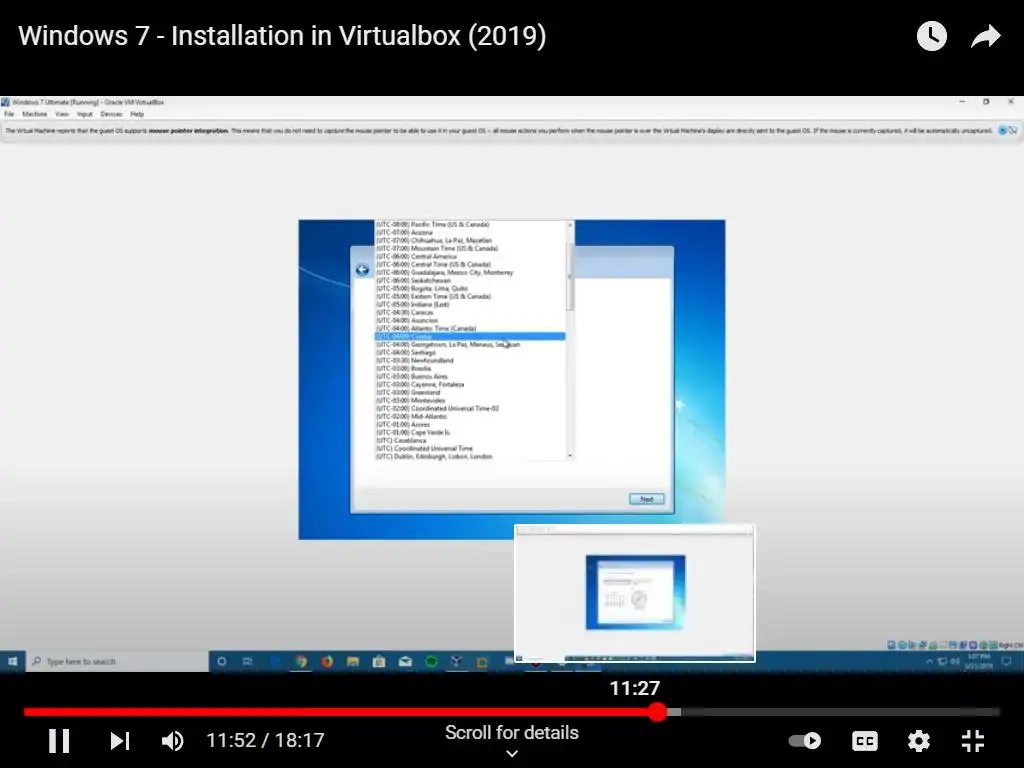Screen dimensions: 1024x768
Task: Open the VirtualBox File menu
Action: point(9,114)
